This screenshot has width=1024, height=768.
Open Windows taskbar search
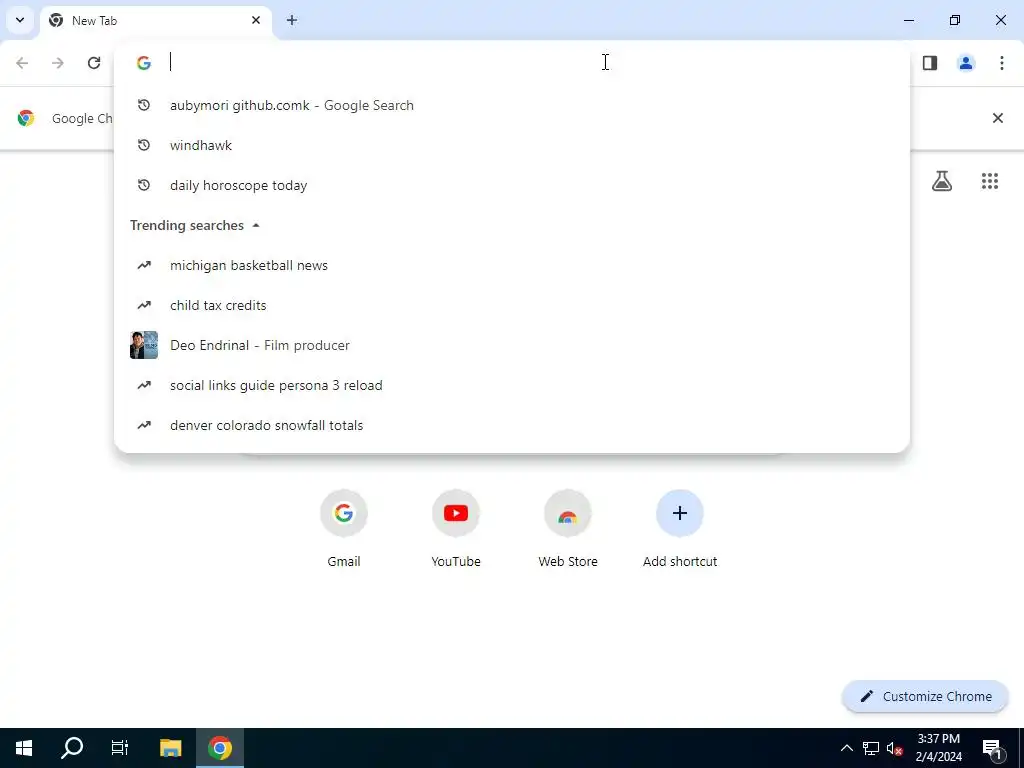click(x=72, y=748)
